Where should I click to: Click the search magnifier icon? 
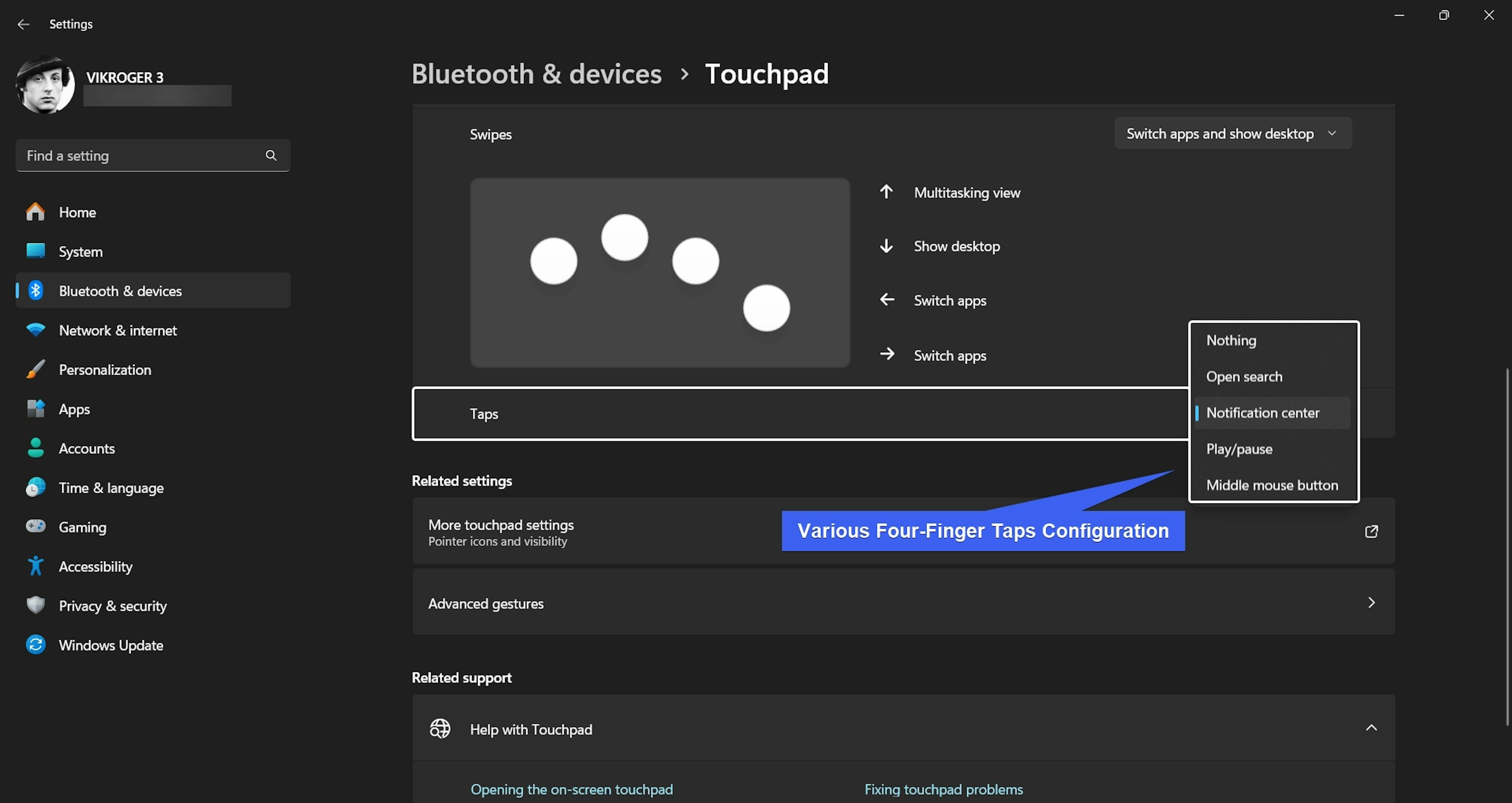coord(271,155)
